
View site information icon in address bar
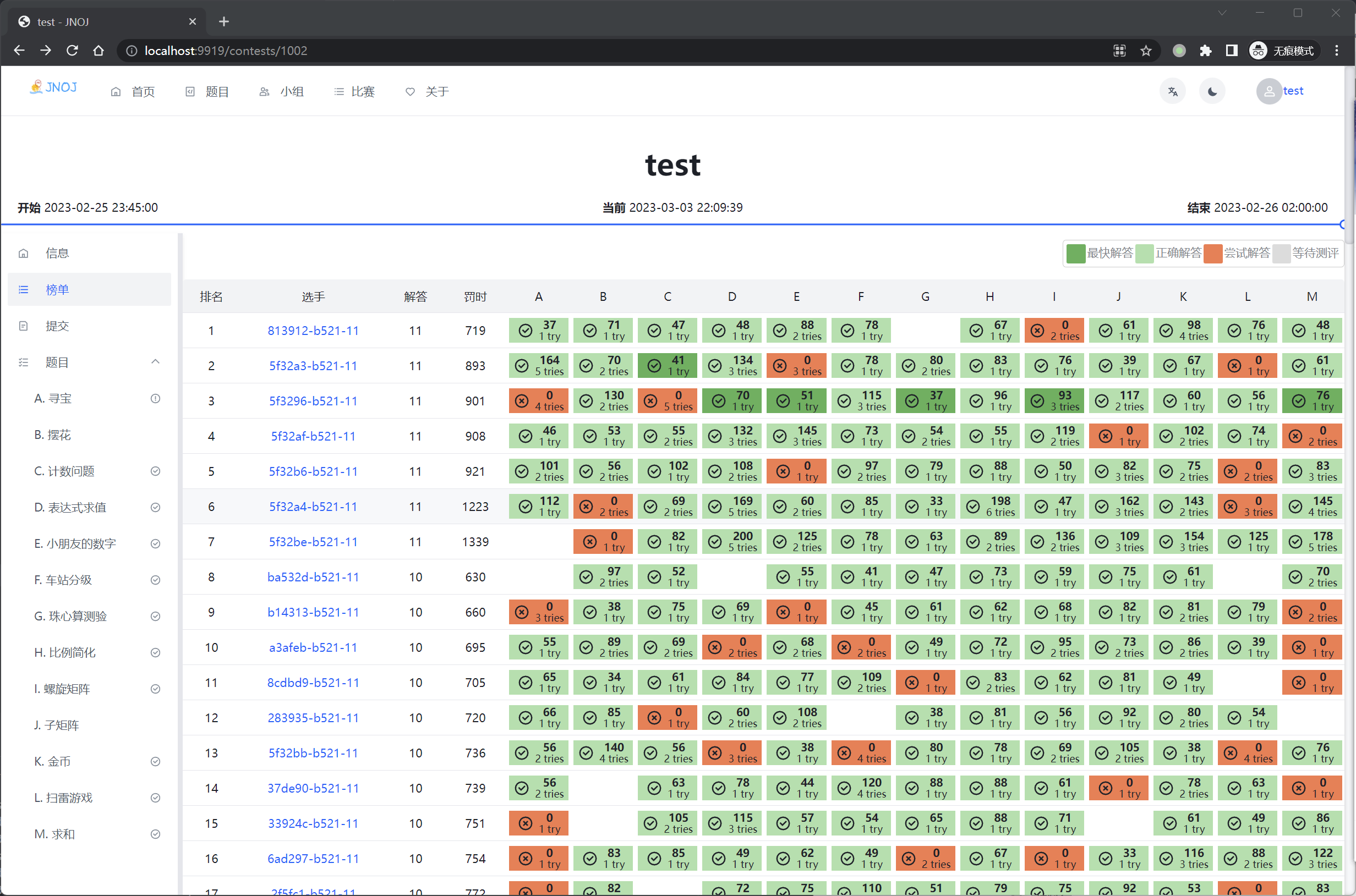(x=132, y=51)
